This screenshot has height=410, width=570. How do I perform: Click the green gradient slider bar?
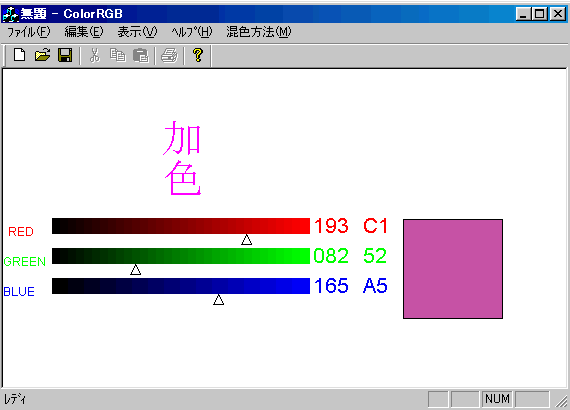pos(181,256)
